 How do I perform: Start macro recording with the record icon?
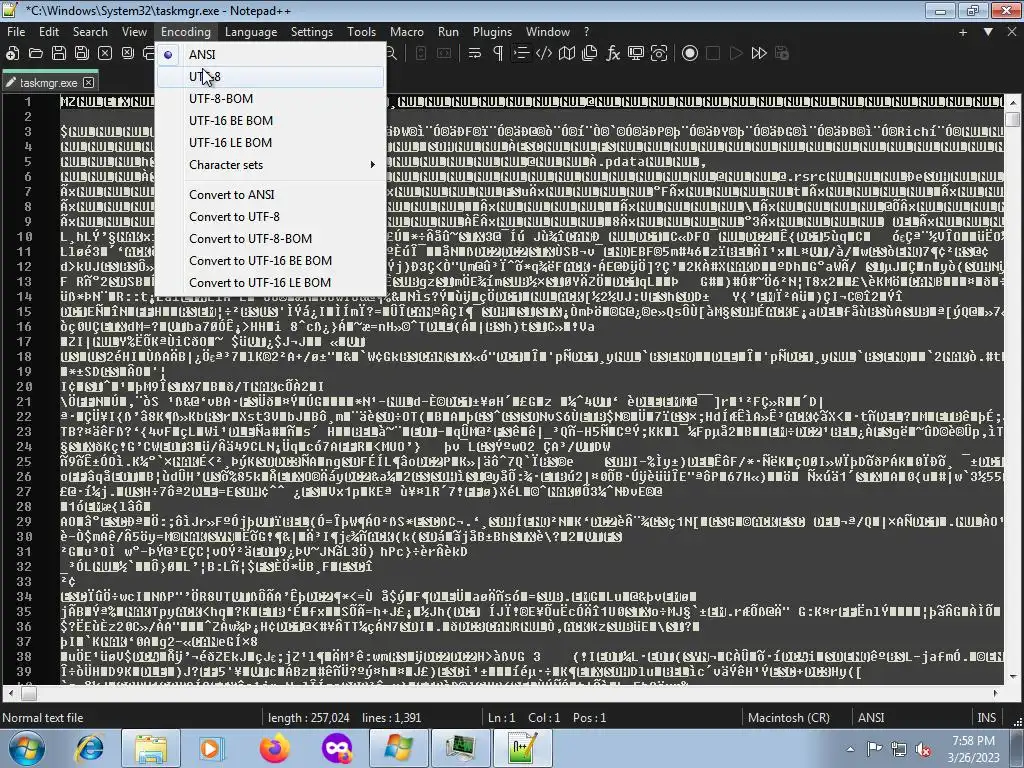[x=690, y=54]
